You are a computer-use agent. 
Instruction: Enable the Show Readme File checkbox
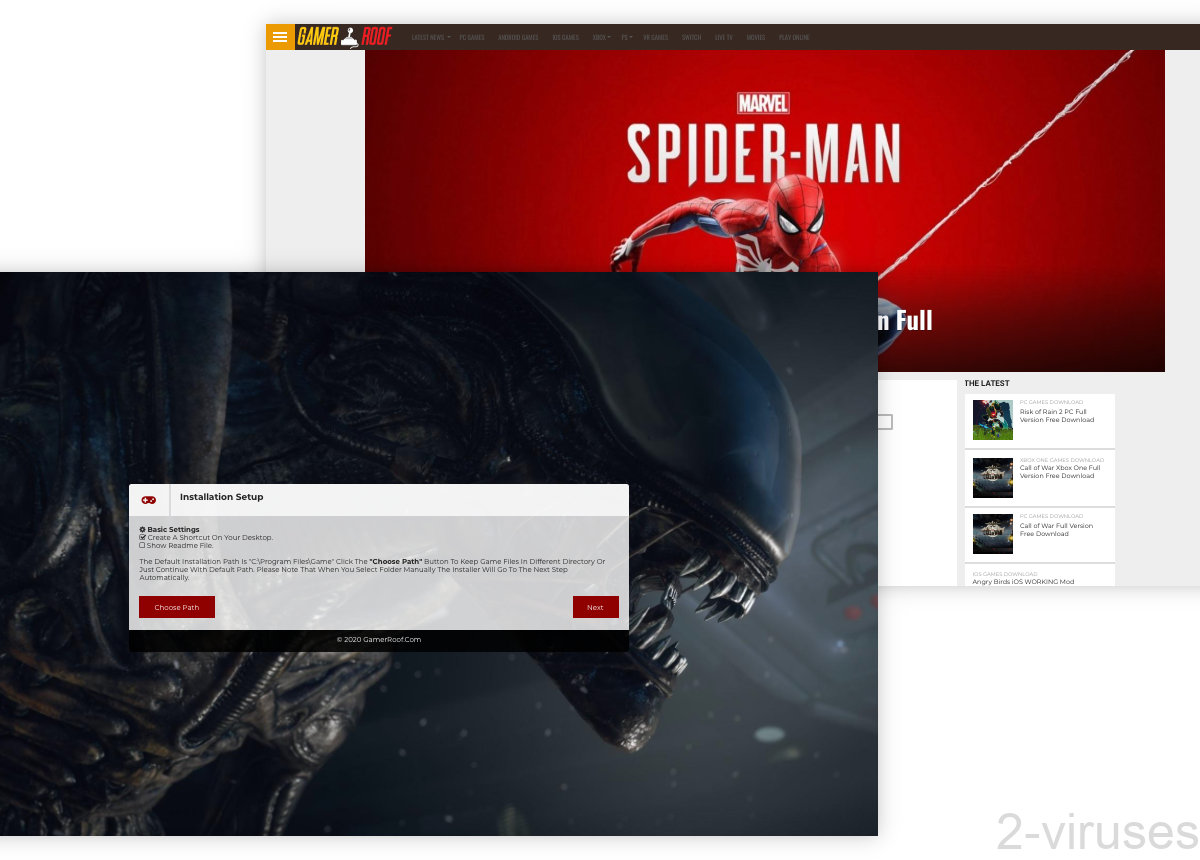click(x=142, y=546)
